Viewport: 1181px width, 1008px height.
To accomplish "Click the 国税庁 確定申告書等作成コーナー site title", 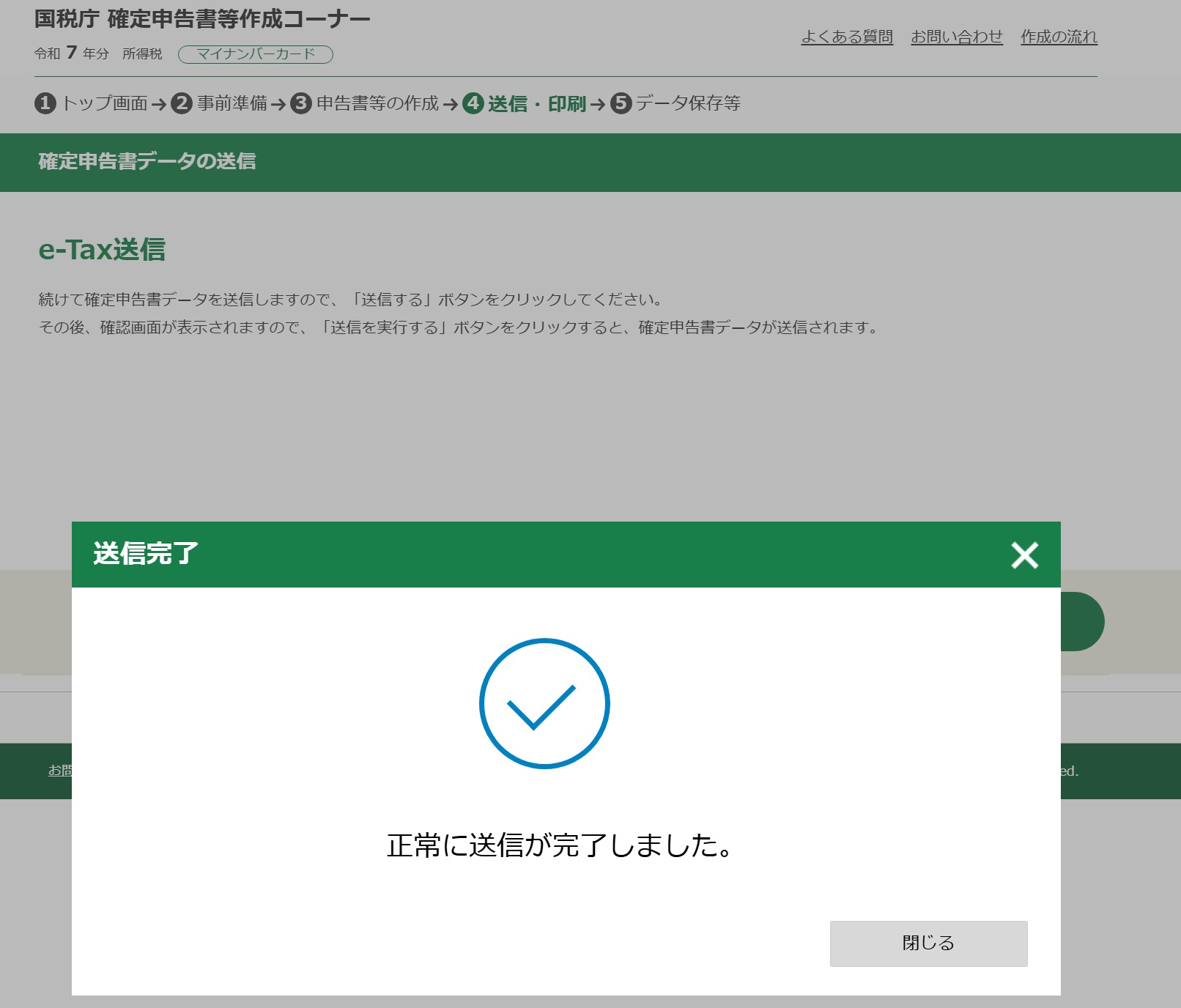I will coord(202,19).
